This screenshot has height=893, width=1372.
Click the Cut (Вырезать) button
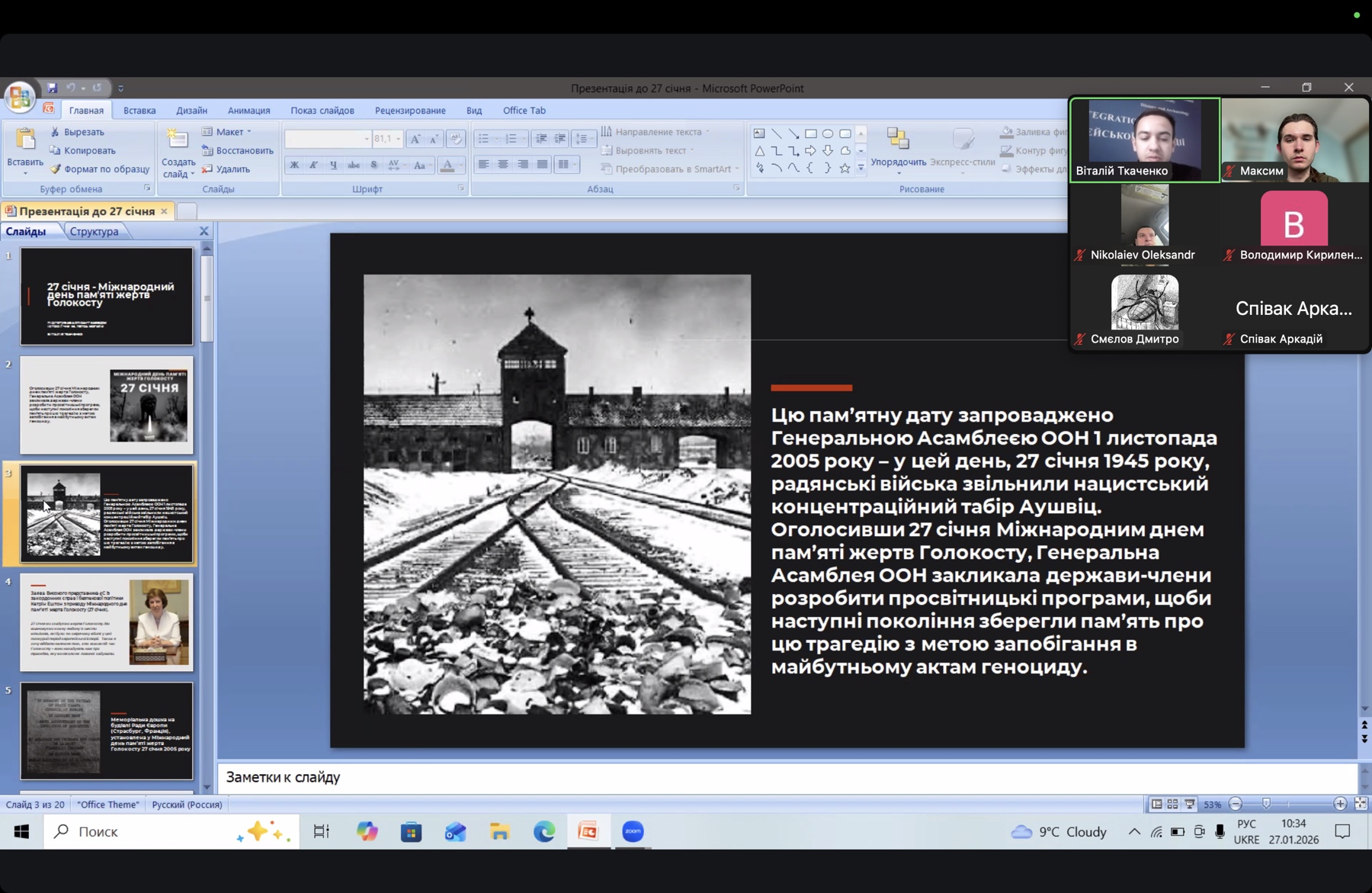tap(77, 132)
